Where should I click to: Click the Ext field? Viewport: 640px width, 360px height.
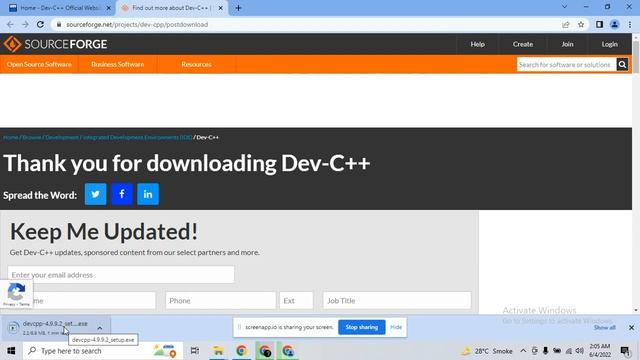point(296,300)
